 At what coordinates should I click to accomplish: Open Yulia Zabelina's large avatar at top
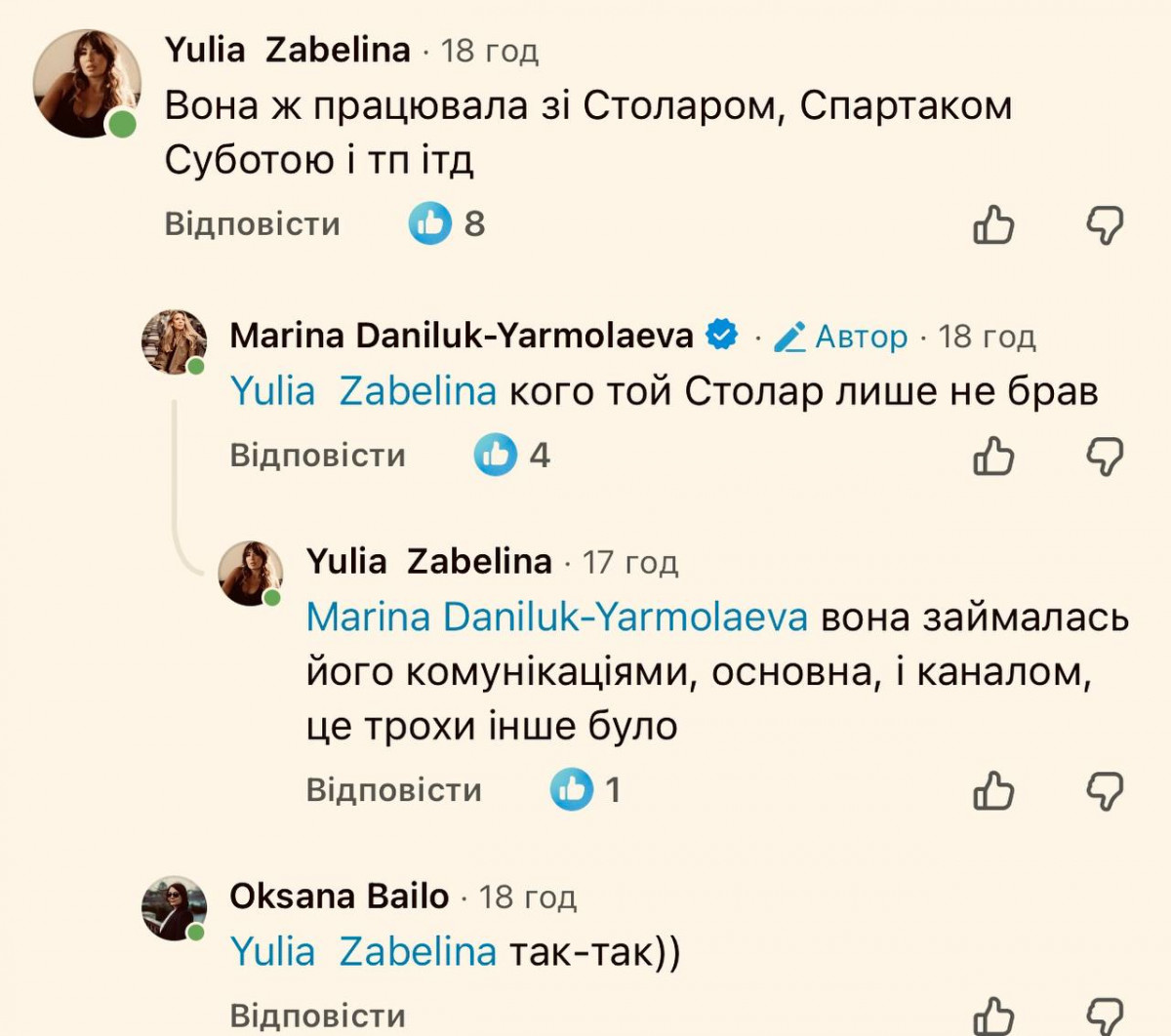(86, 84)
